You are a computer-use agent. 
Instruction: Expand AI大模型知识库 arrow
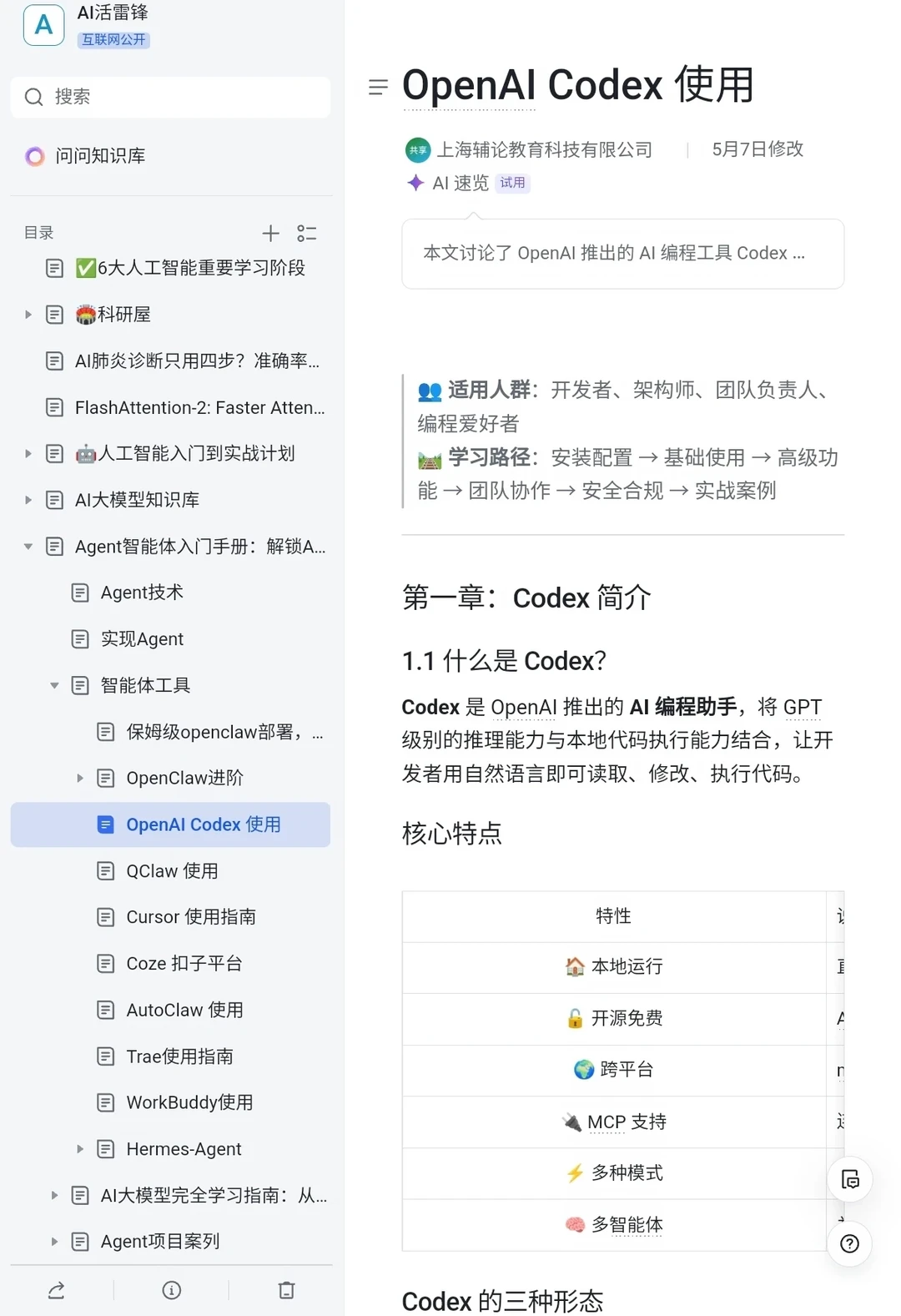[x=28, y=500]
